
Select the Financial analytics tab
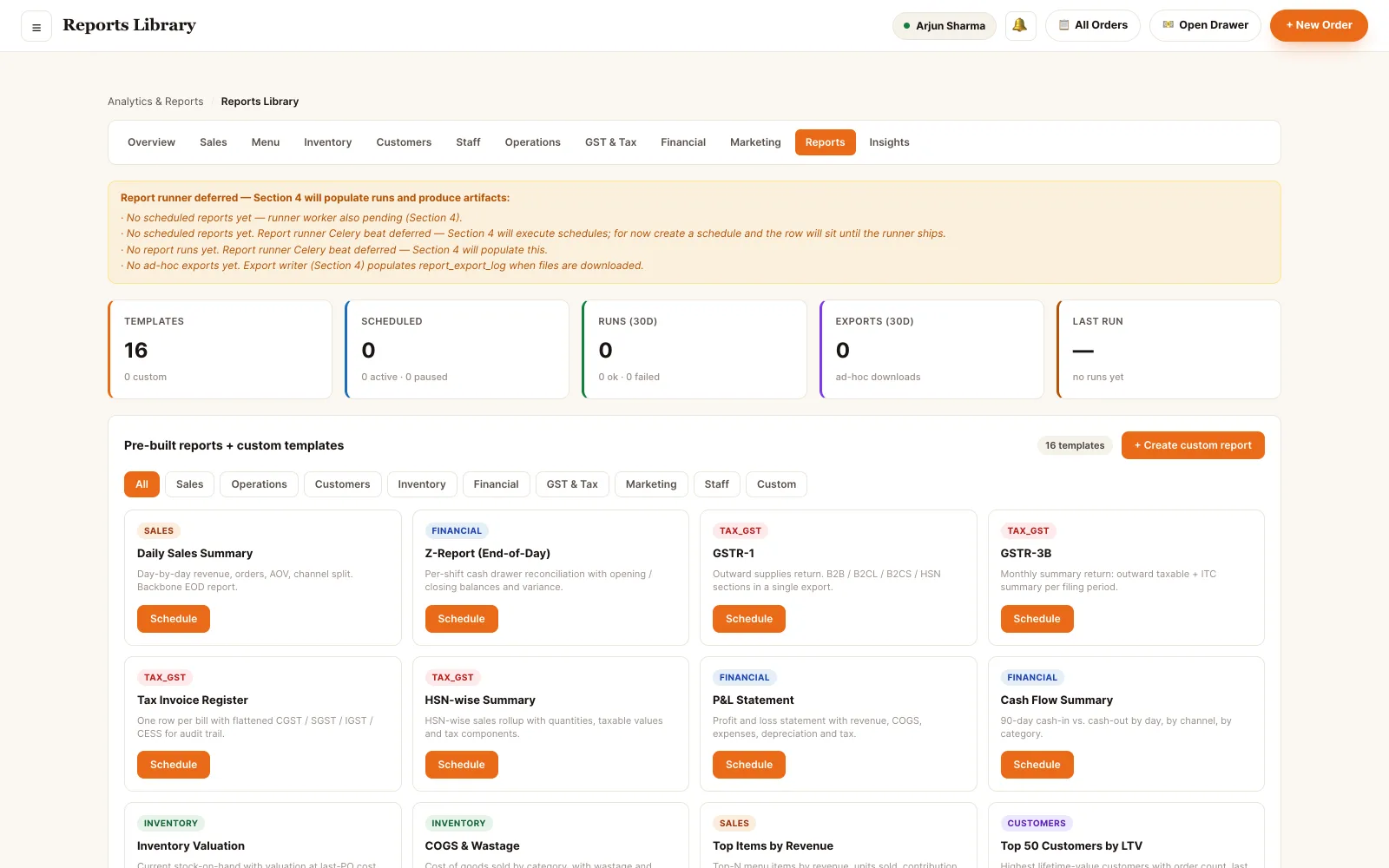coord(683,142)
